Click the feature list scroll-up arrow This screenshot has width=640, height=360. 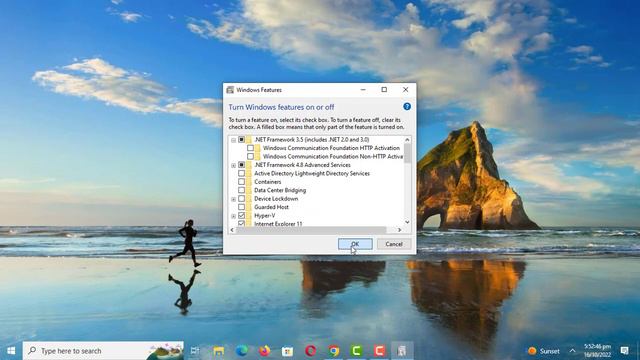click(407, 140)
